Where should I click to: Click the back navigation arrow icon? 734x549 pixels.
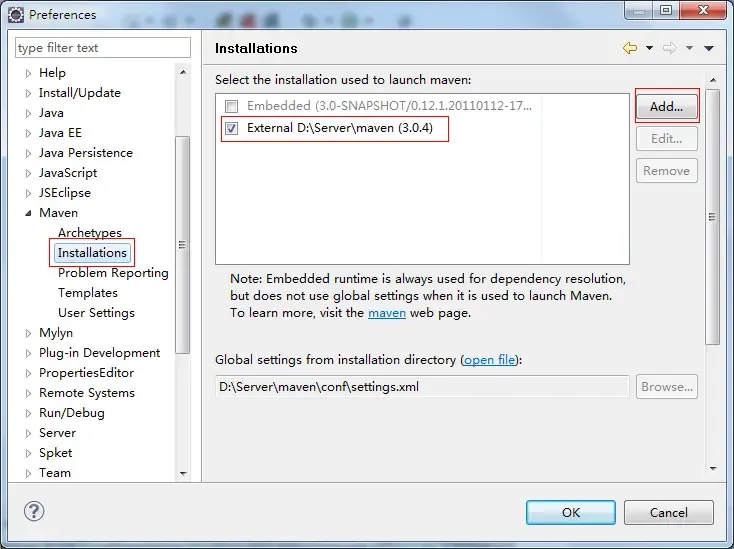630,48
